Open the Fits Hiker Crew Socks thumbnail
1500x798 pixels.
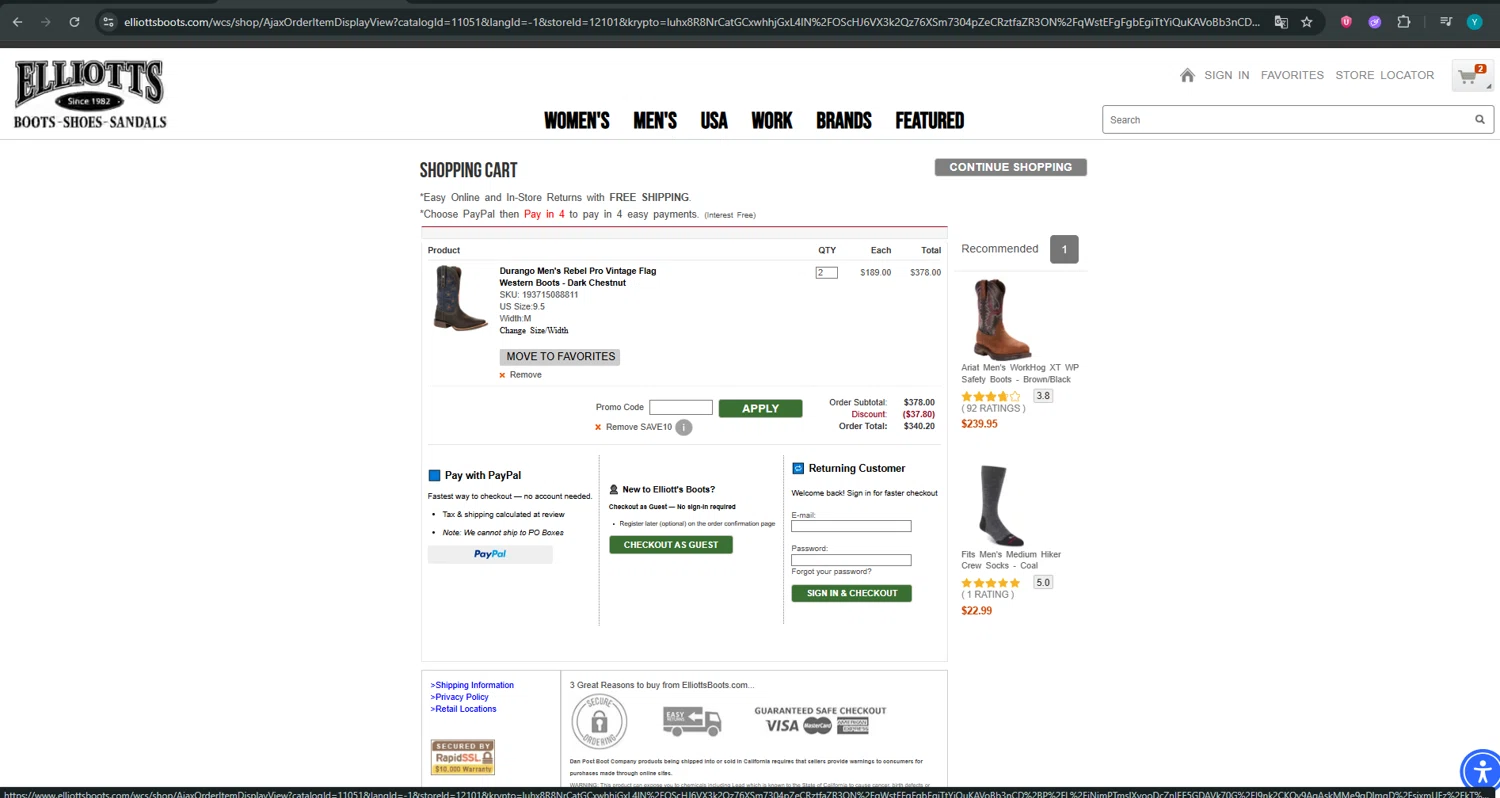[x=1002, y=505]
